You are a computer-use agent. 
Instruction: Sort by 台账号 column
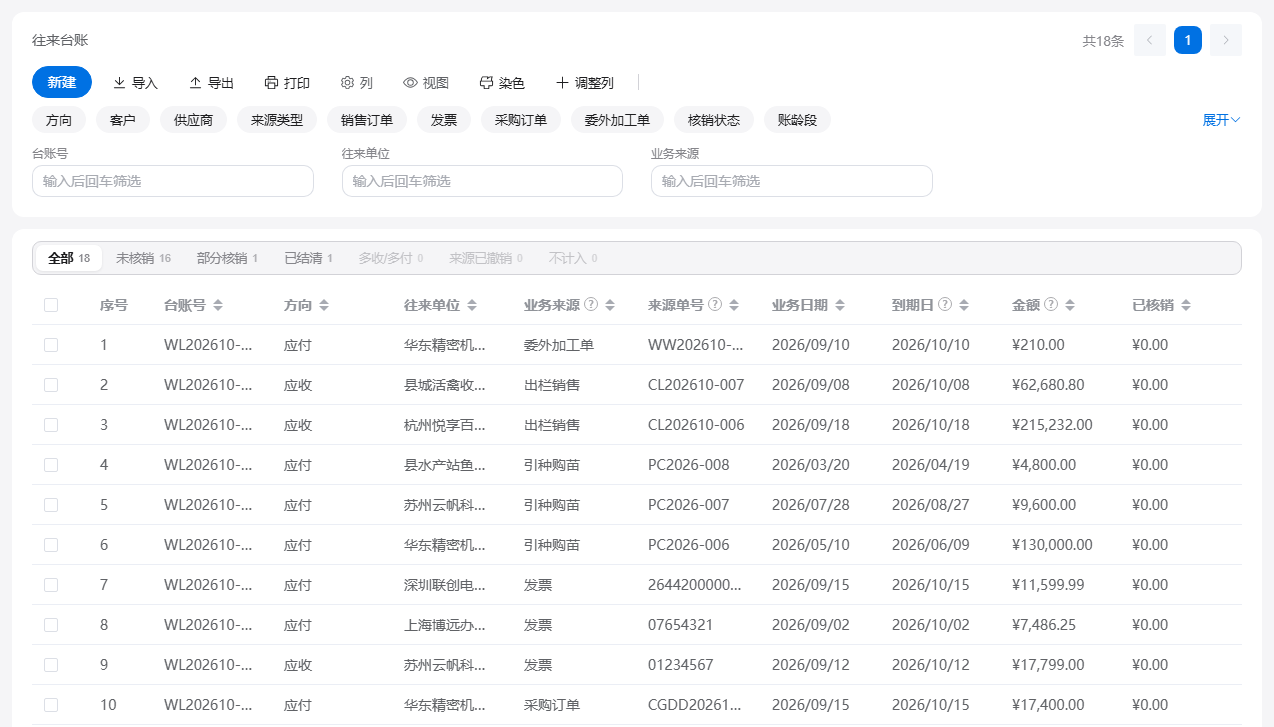(x=218, y=305)
